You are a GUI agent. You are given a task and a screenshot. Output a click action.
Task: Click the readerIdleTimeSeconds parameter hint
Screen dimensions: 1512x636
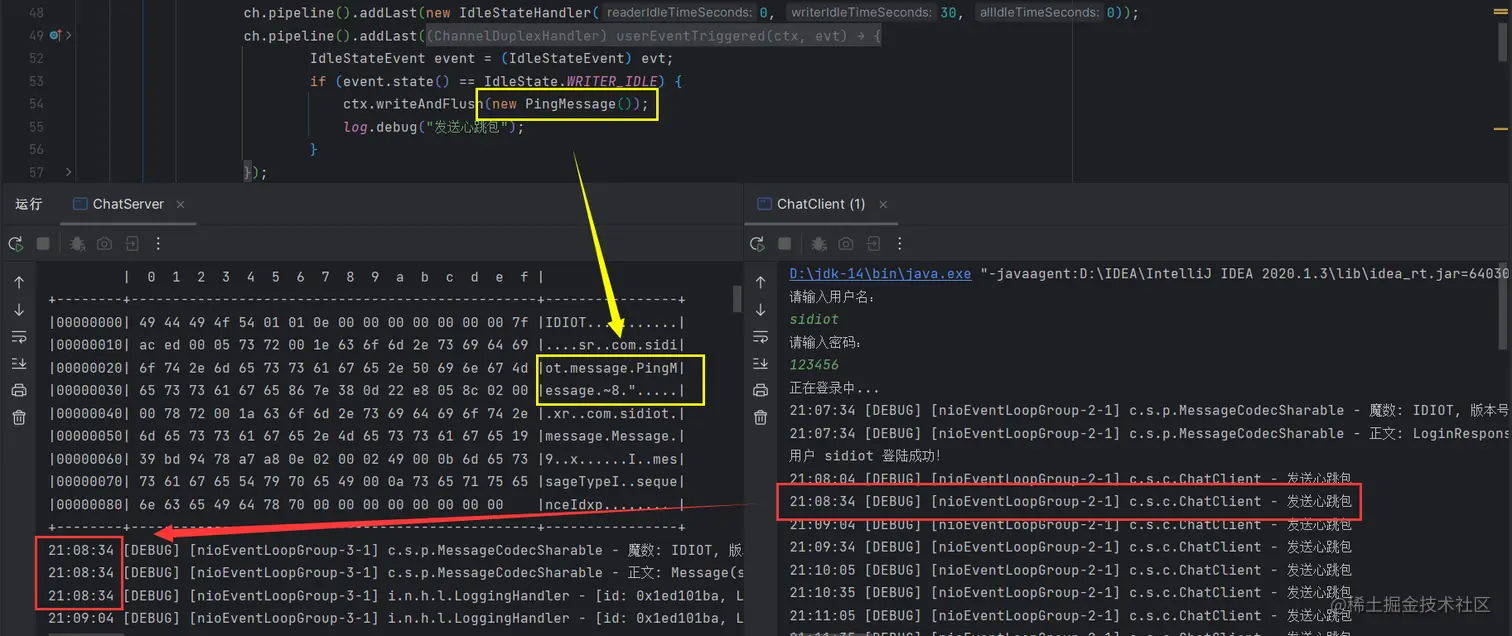(x=678, y=13)
